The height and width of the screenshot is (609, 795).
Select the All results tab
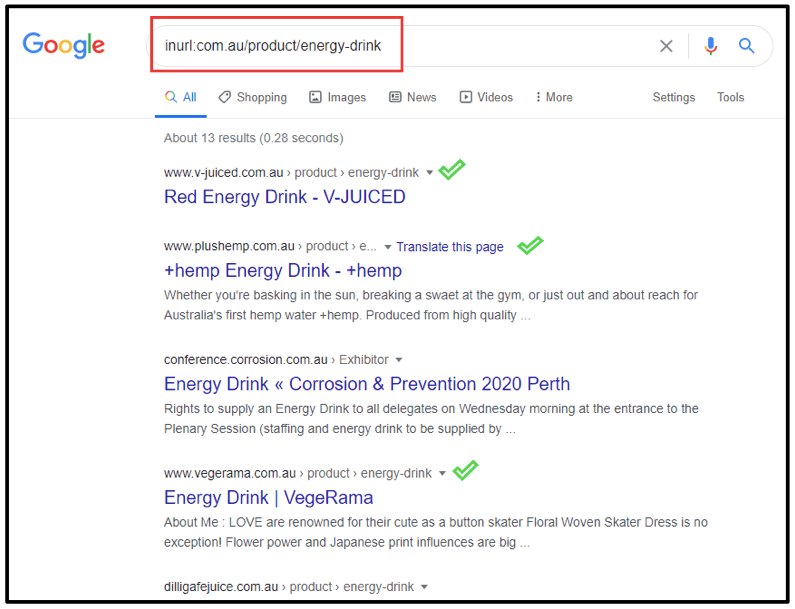pos(181,97)
